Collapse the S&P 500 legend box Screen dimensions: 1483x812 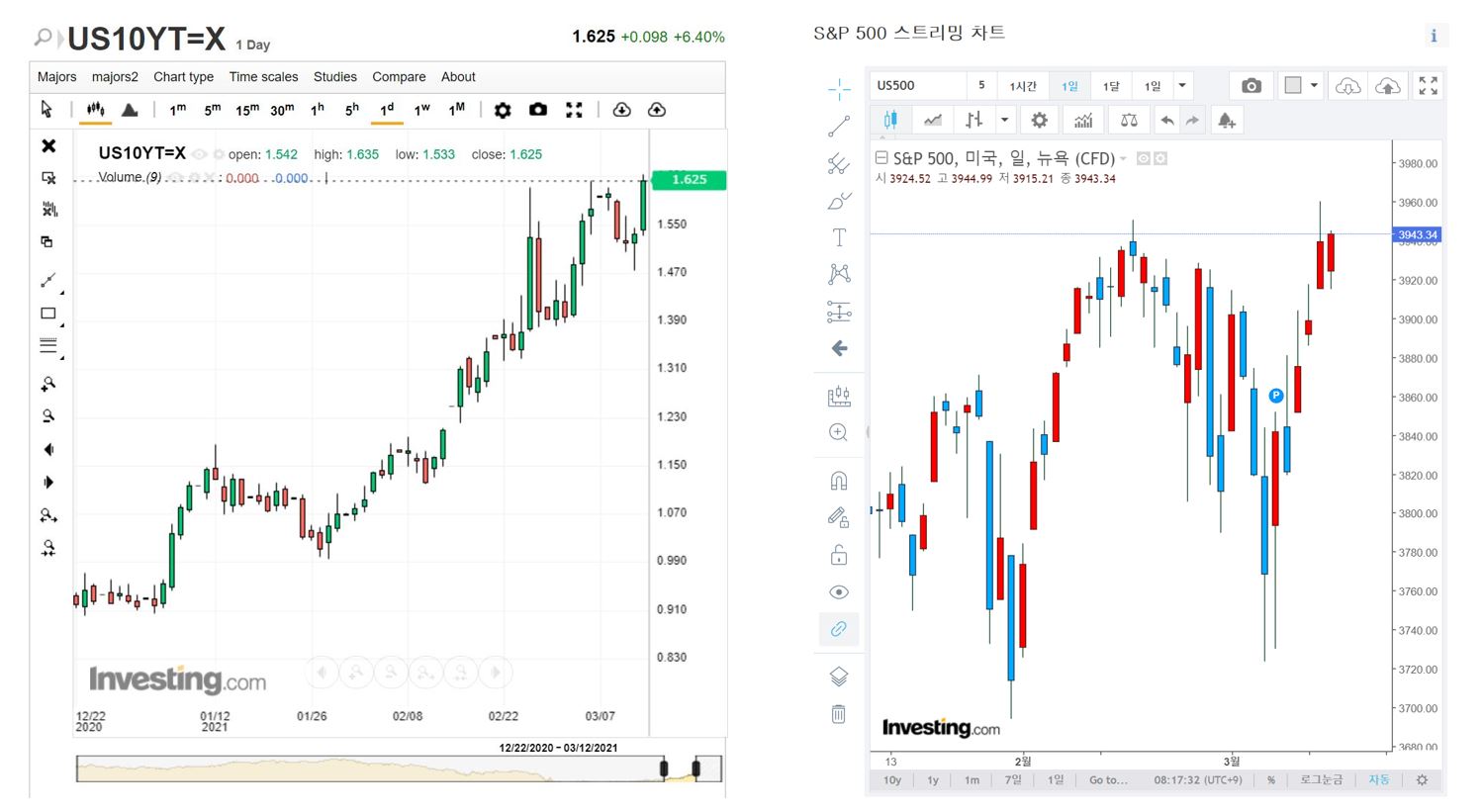881,157
